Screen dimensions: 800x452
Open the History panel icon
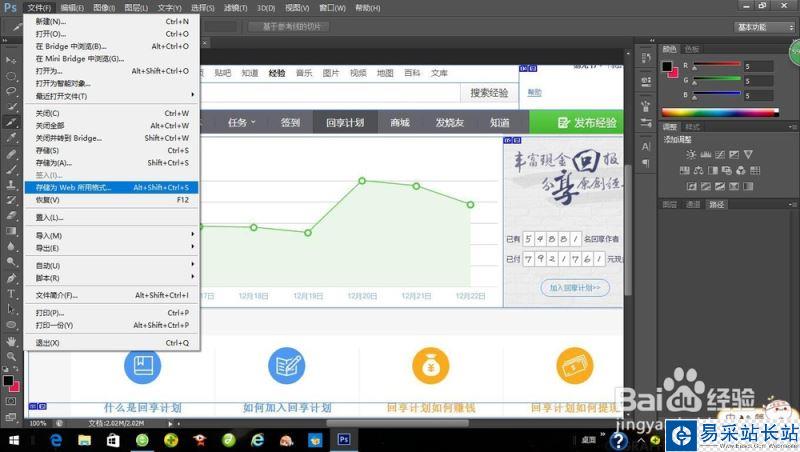(x=646, y=58)
